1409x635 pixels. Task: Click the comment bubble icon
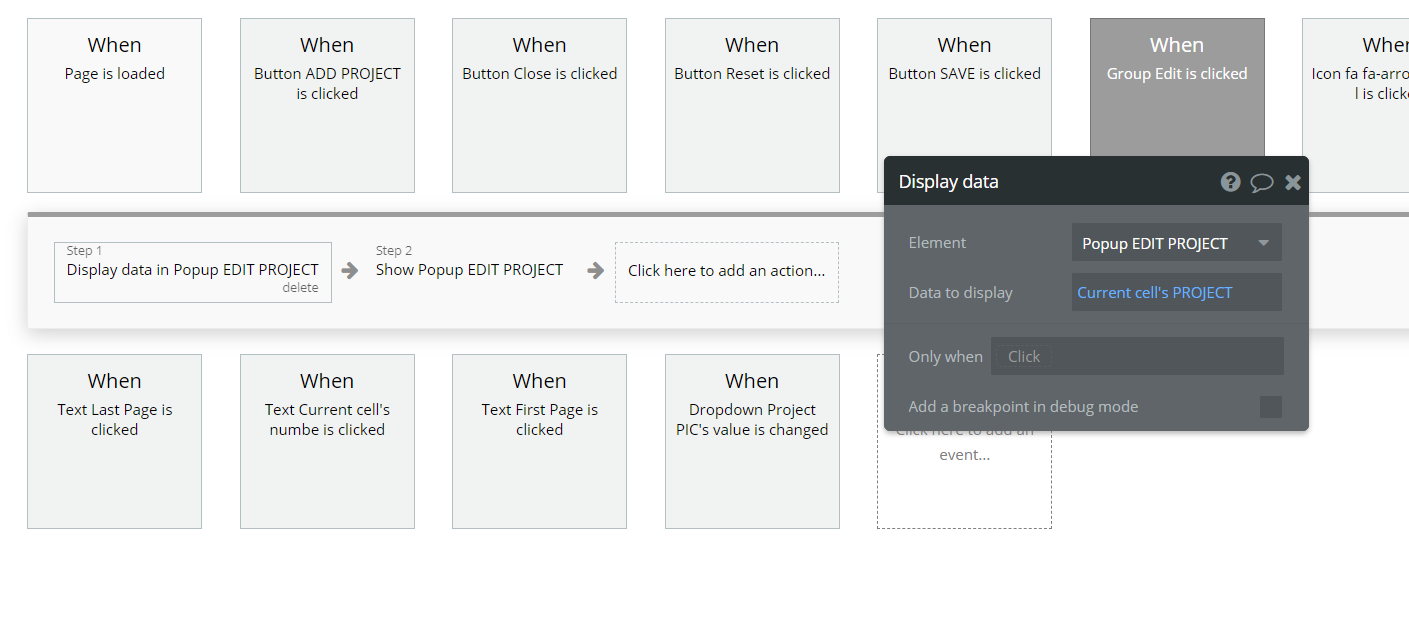pos(1262,182)
